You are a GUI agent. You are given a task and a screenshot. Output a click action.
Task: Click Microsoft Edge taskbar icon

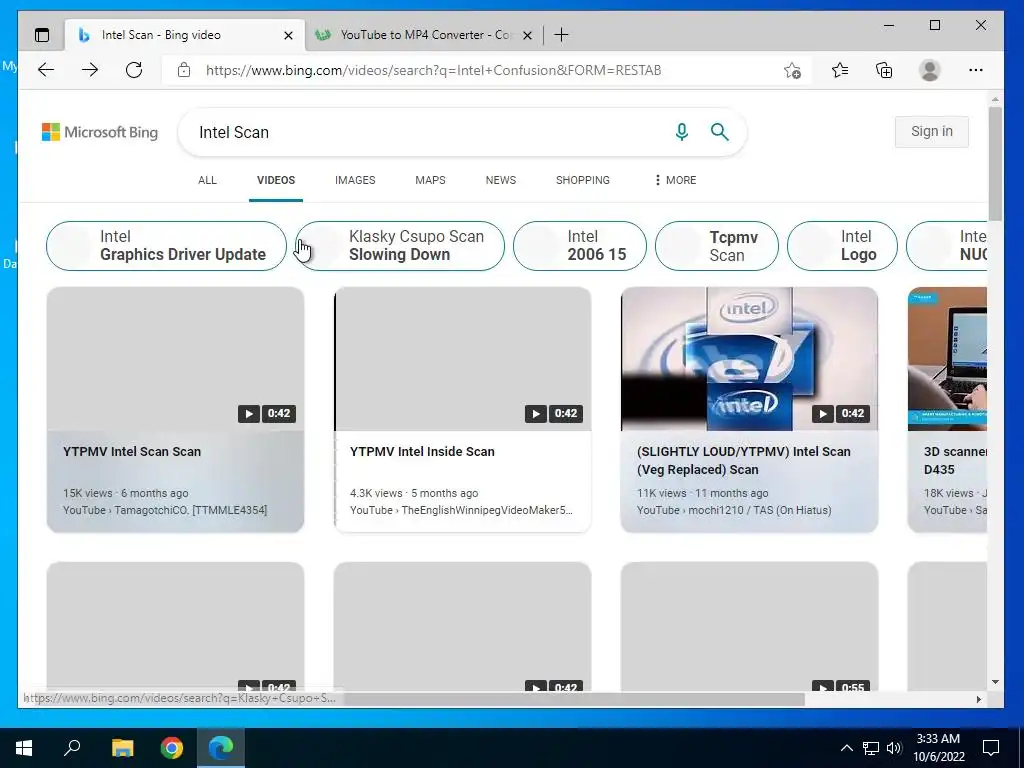pyautogui.click(x=221, y=748)
